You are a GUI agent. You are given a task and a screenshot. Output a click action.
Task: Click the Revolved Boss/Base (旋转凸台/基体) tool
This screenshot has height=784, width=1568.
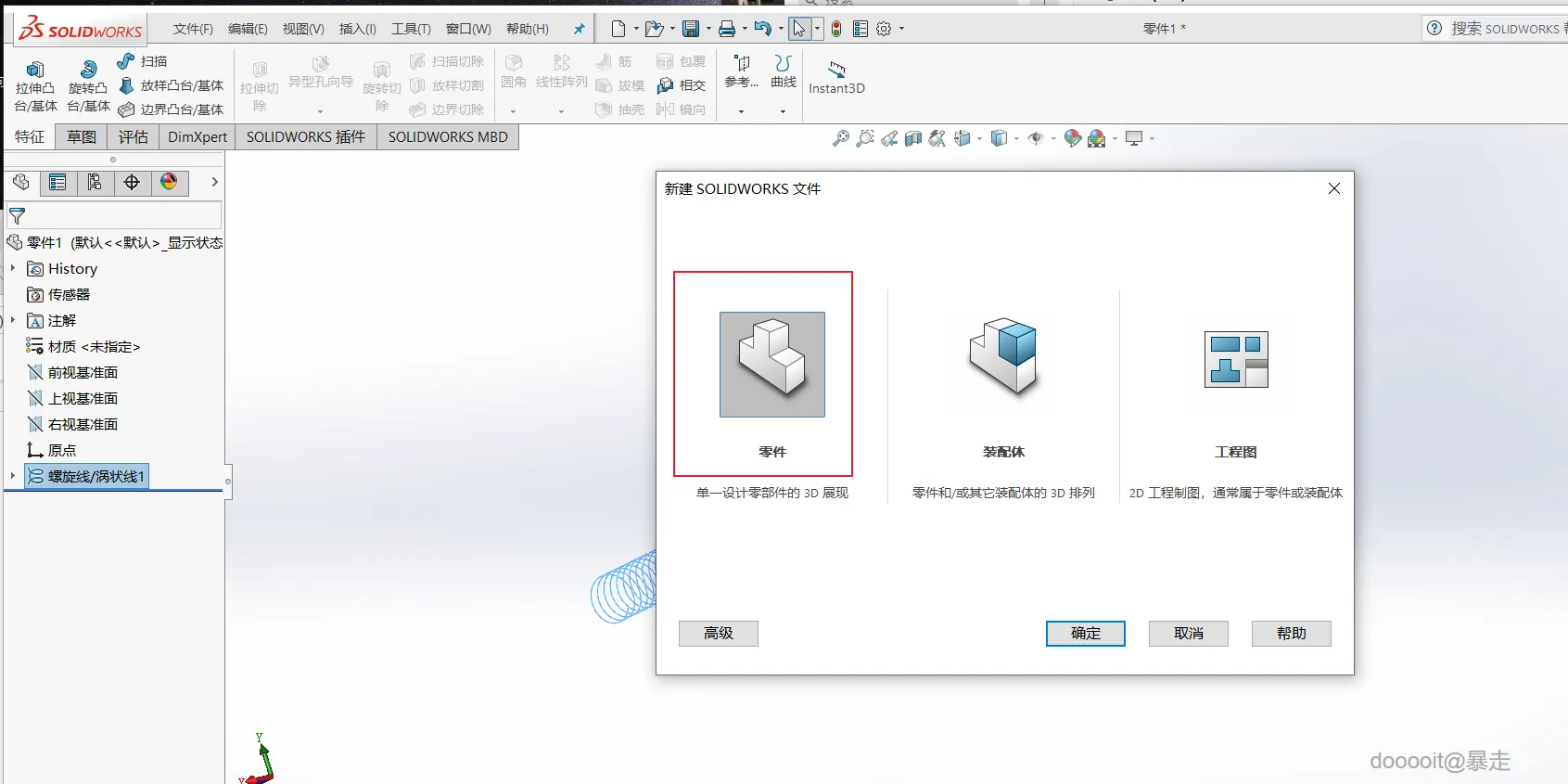[x=88, y=85]
